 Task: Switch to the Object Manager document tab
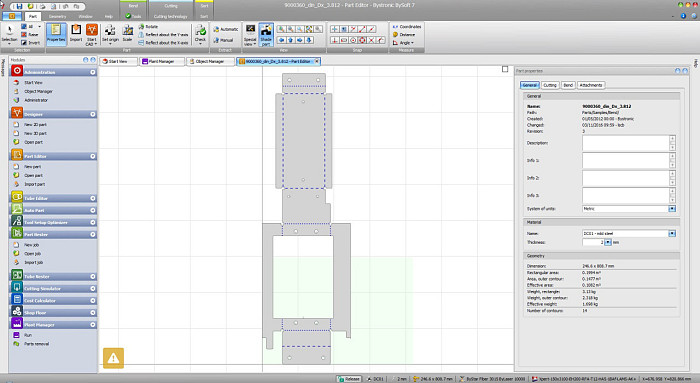click(210, 62)
